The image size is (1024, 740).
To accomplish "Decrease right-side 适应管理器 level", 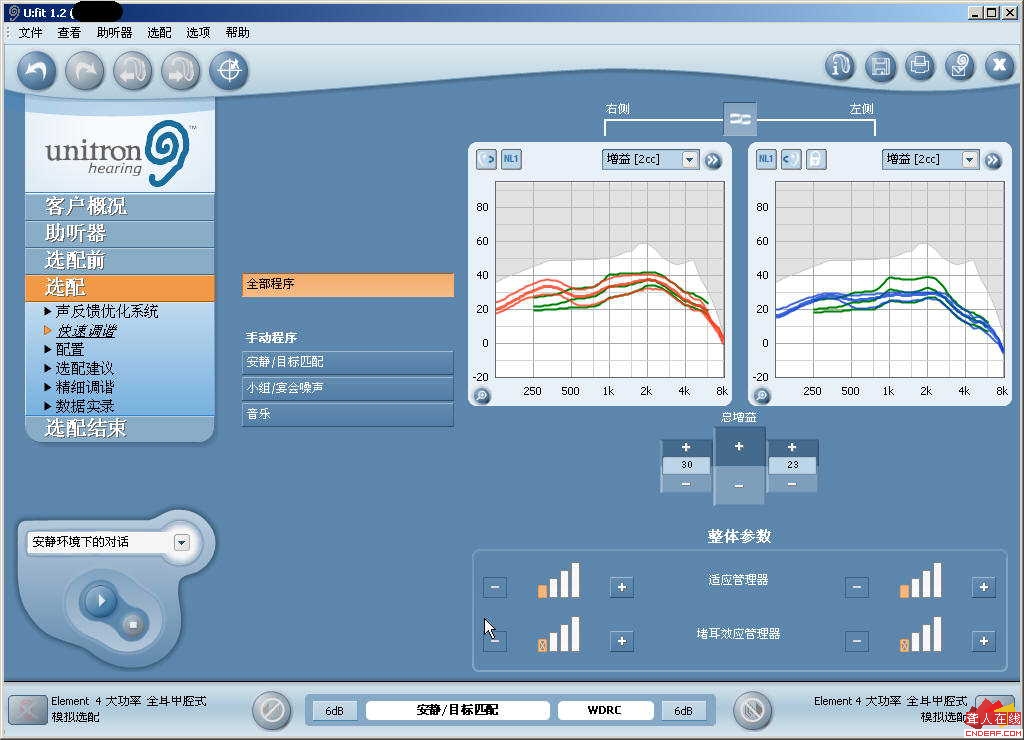I will pos(494,587).
